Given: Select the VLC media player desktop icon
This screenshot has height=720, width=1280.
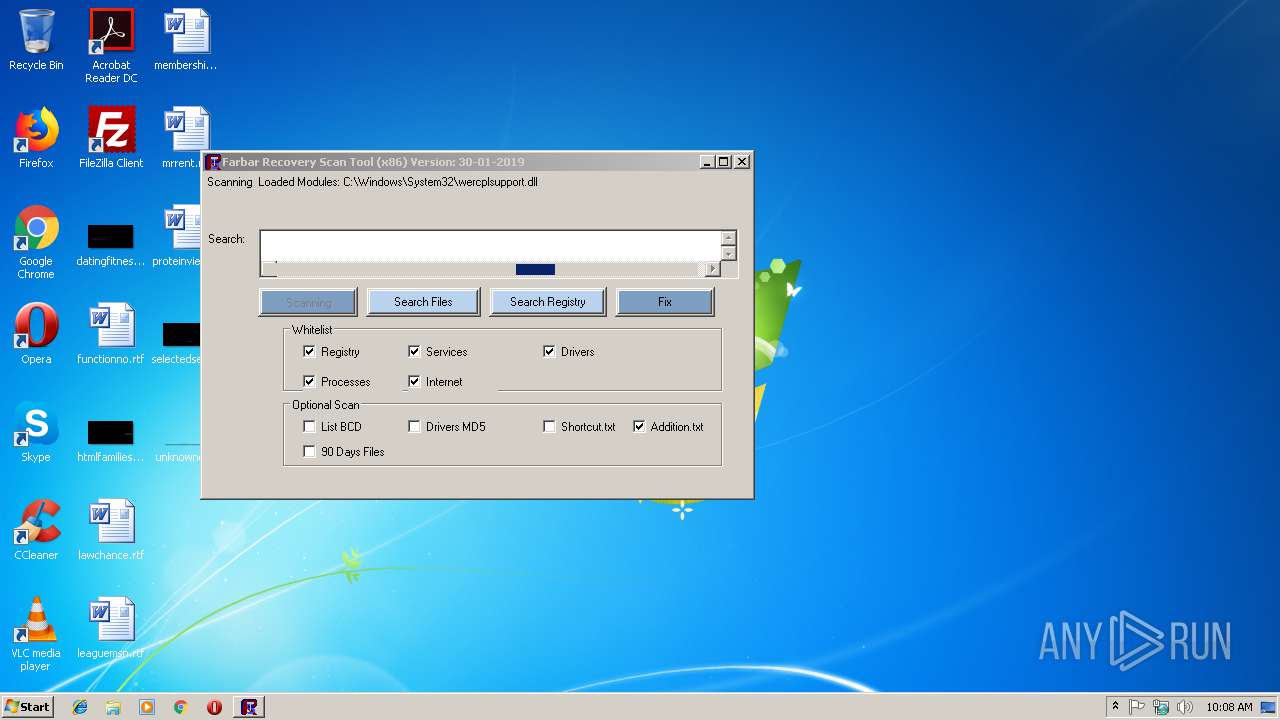Looking at the screenshot, I should 36,634.
